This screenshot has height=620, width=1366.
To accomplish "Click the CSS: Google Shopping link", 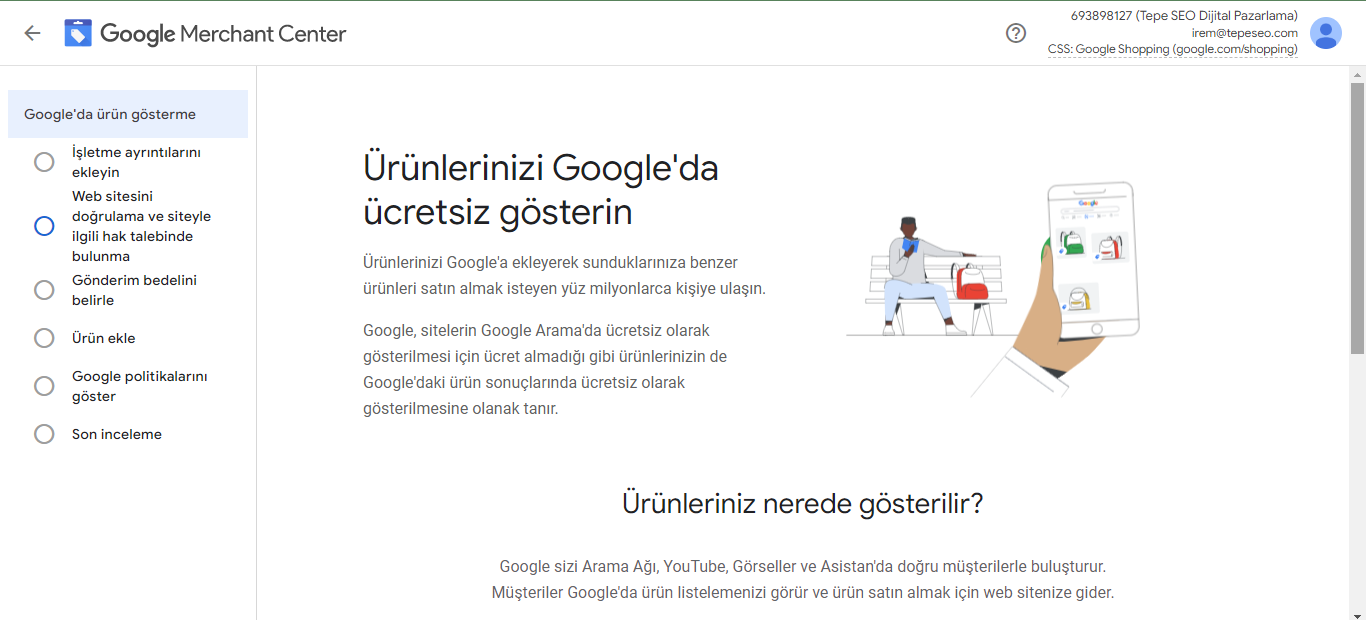I will [x=1172, y=49].
